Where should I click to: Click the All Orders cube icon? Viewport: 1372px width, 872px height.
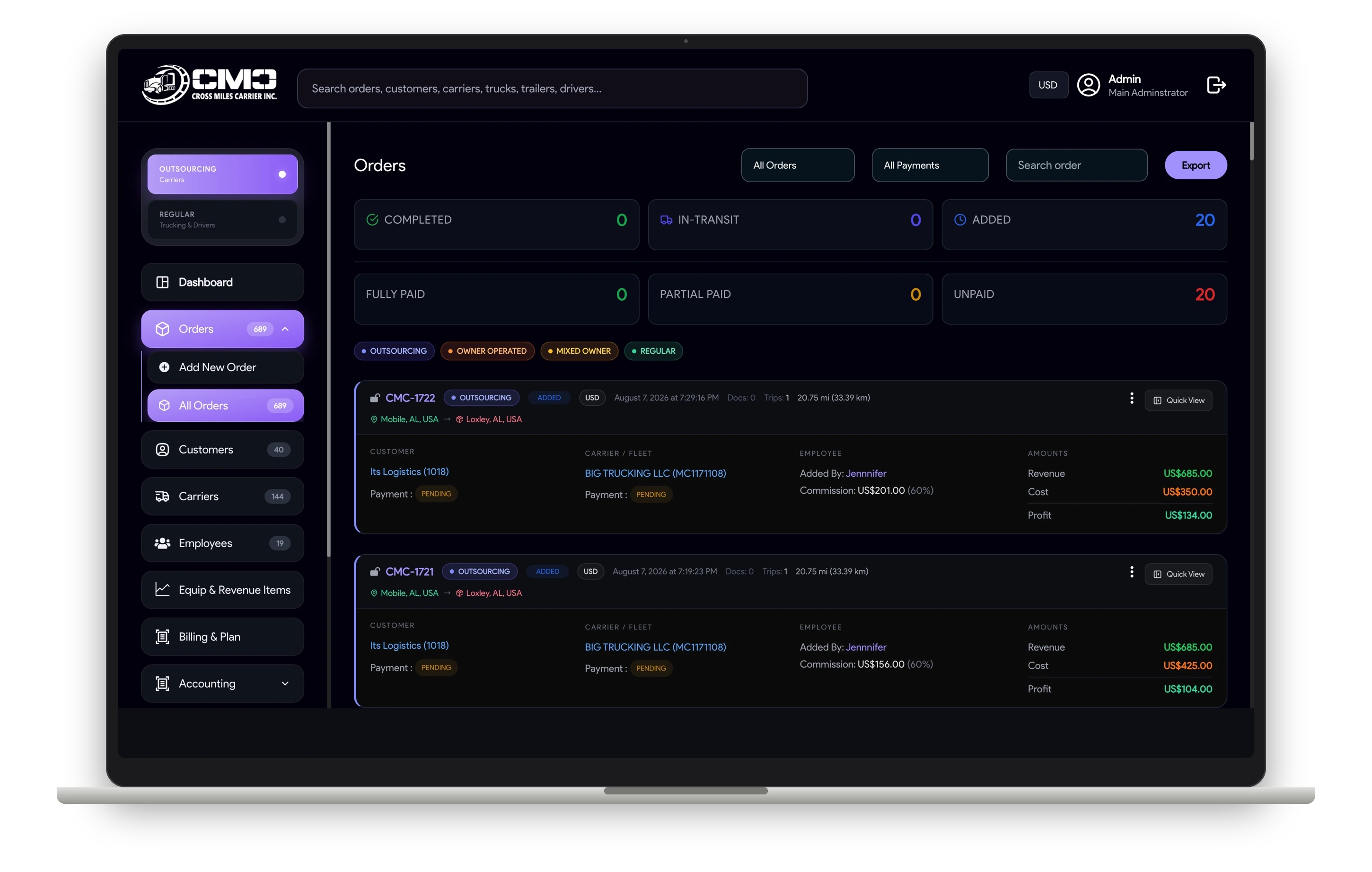click(164, 405)
